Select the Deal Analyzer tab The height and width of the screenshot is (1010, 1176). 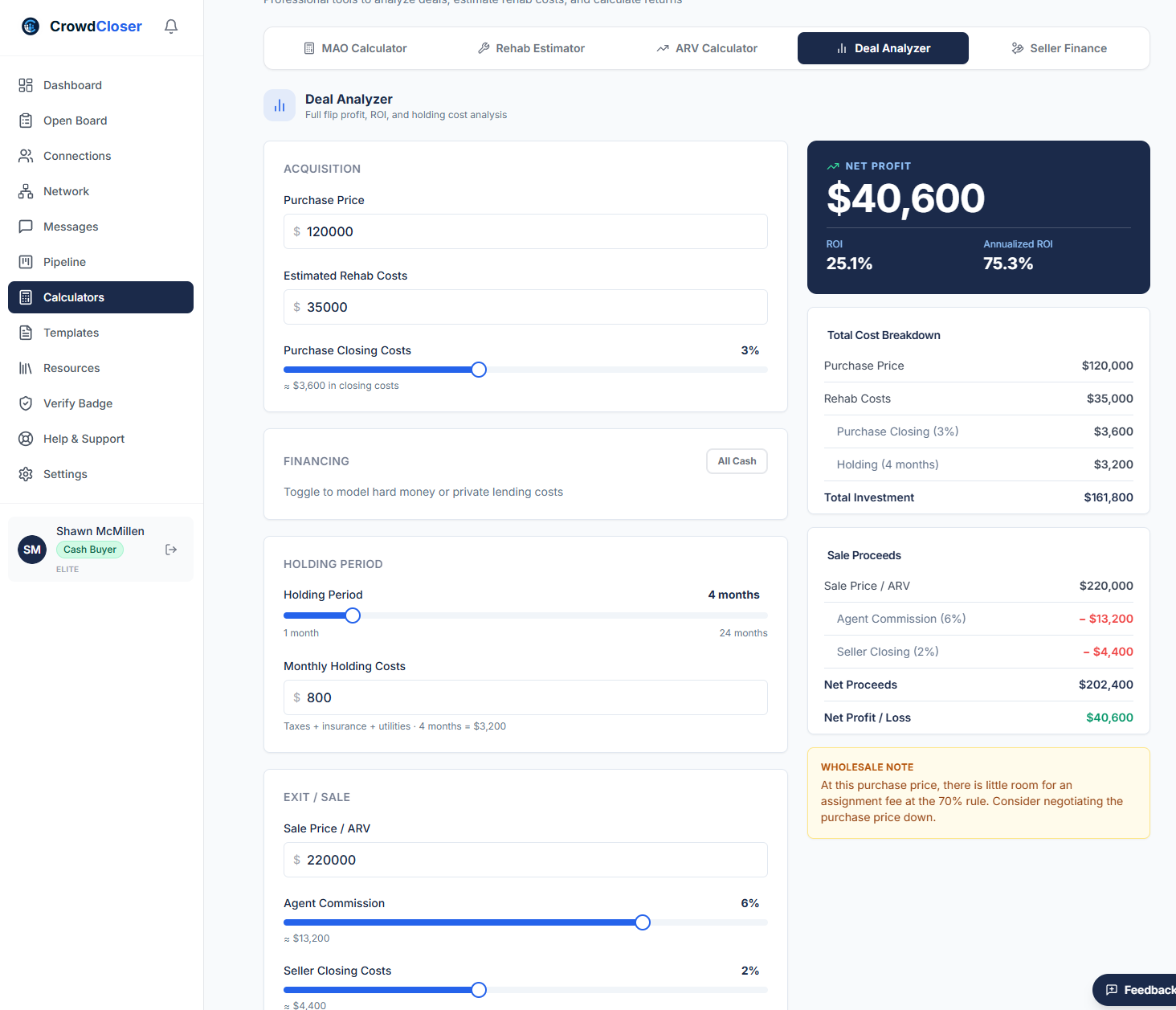point(883,48)
